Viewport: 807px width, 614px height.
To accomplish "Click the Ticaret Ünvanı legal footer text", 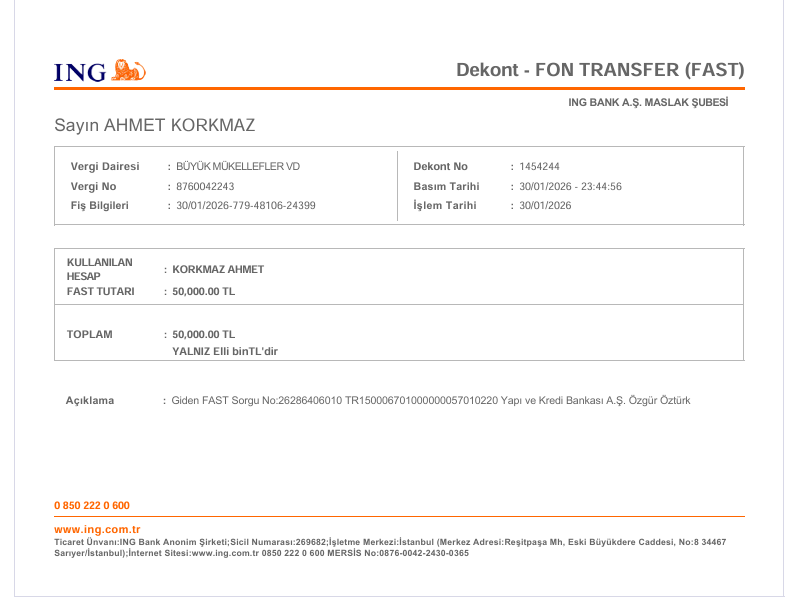I will pos(390,548).
